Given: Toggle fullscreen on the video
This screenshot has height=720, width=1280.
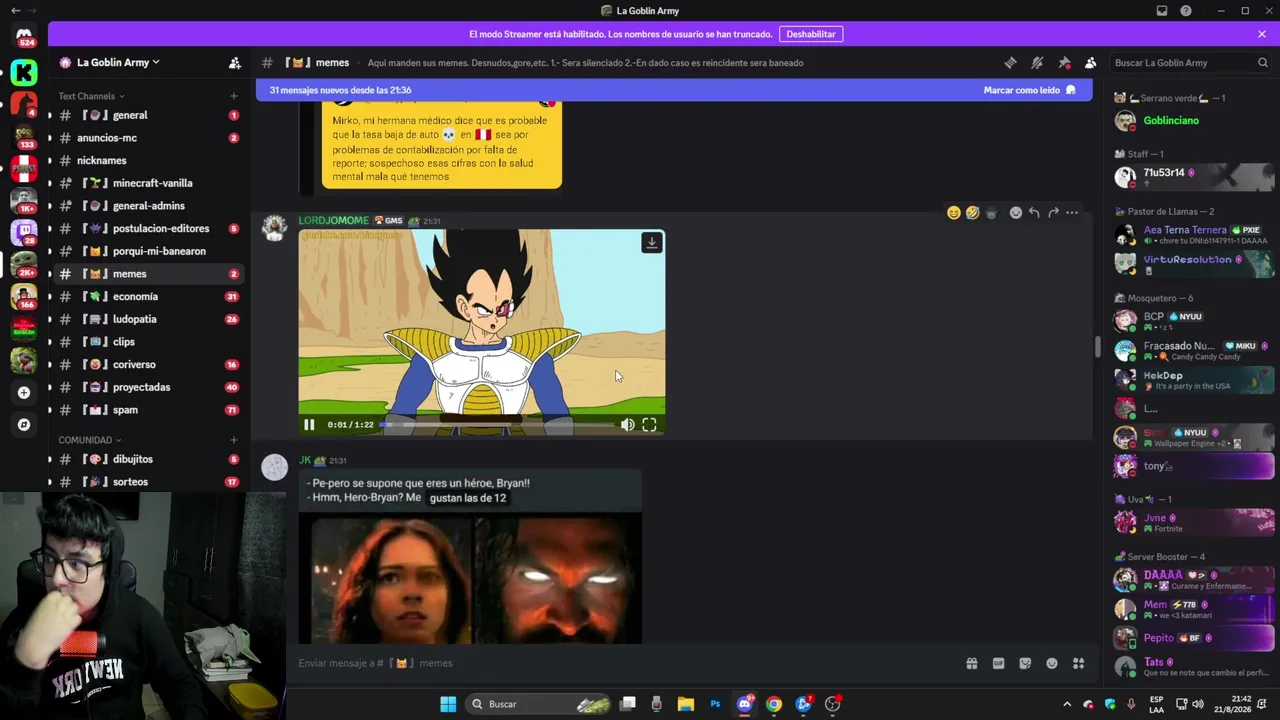Looking at the screenshot, I should point(649,425).
